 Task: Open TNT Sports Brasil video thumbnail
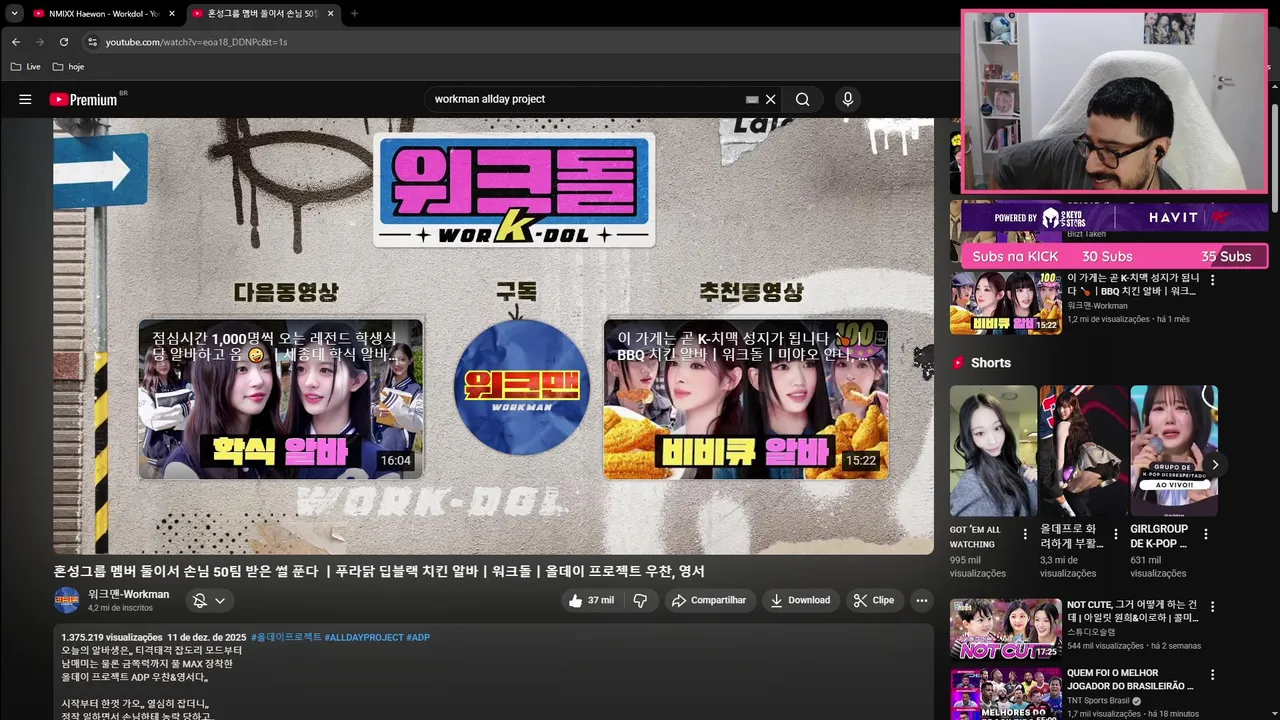point(1005,693)
